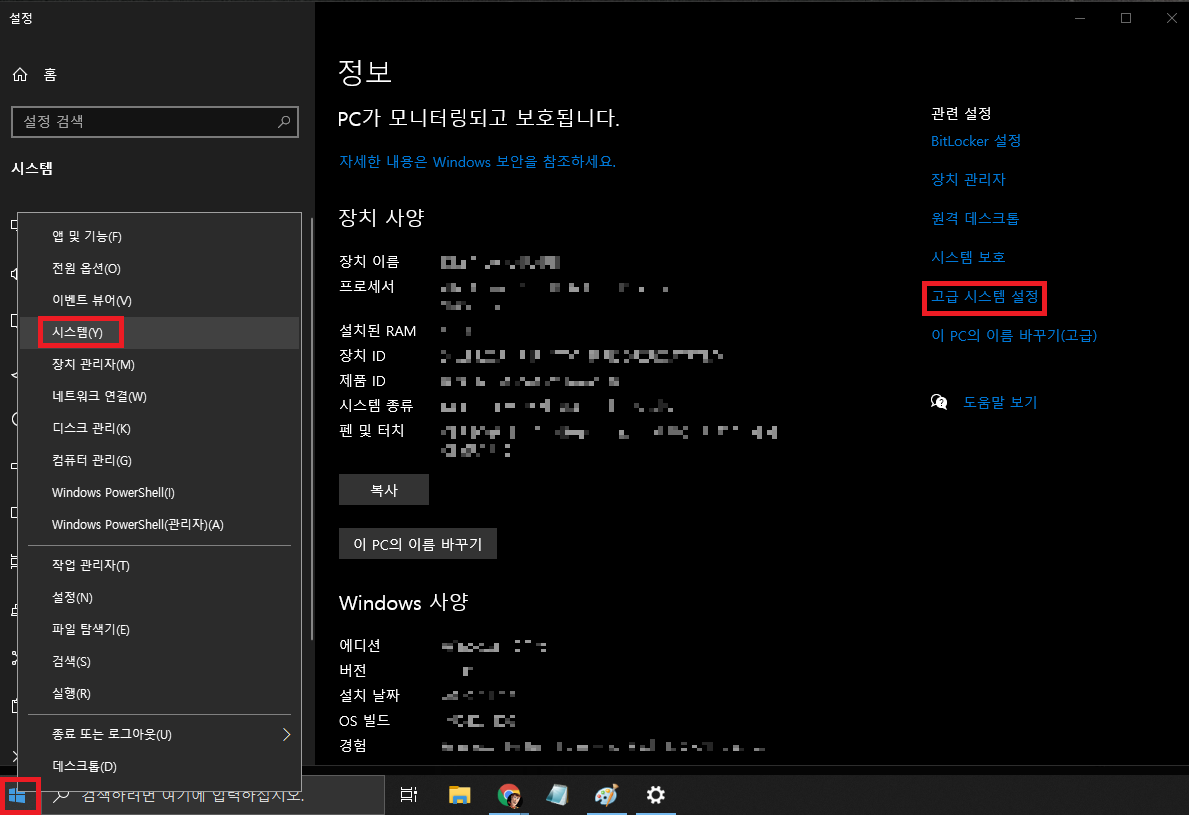Open Settings gear icon on taskbar
The width and height of the screenshot is (1189, 816).
click(655, 795)
